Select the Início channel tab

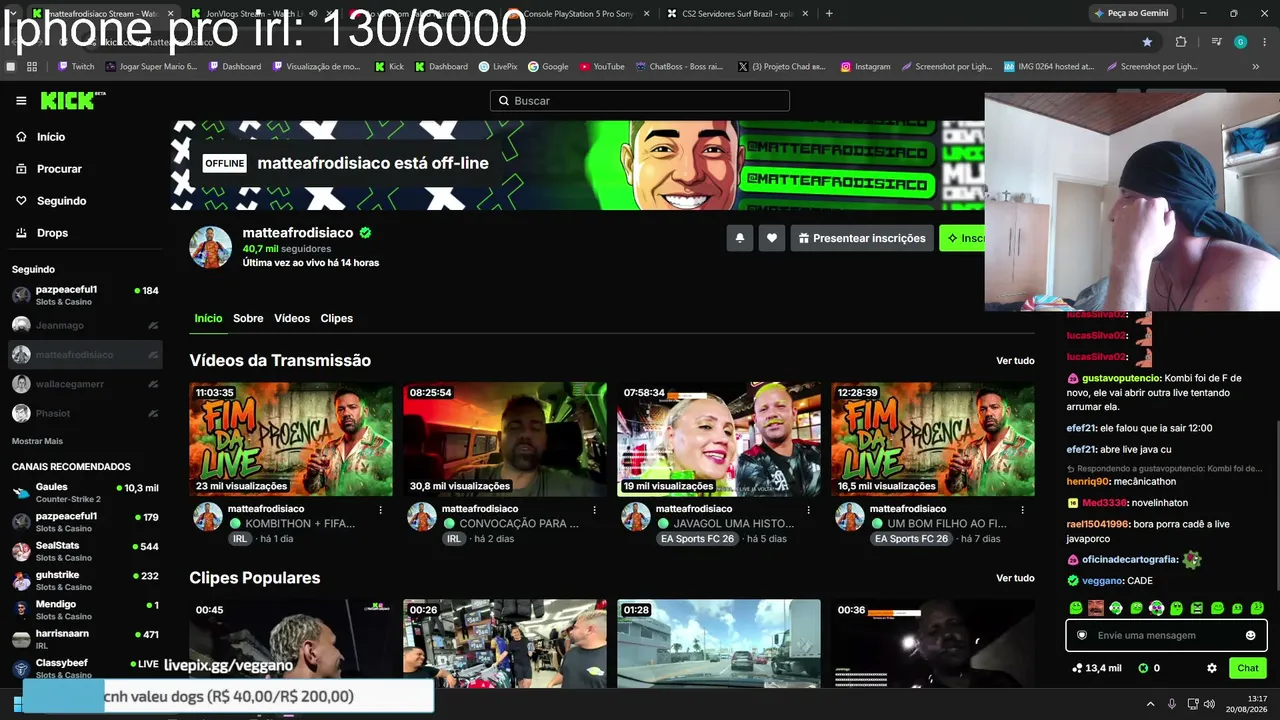(208, 318)
